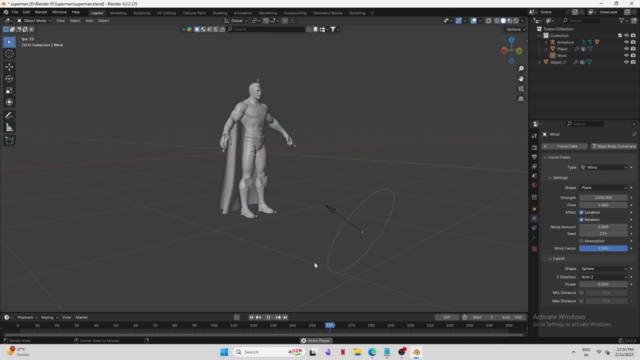The image size is (640, 360).
Task: Switch to the Animation workspace tab
Action: [x=243, y=13]
